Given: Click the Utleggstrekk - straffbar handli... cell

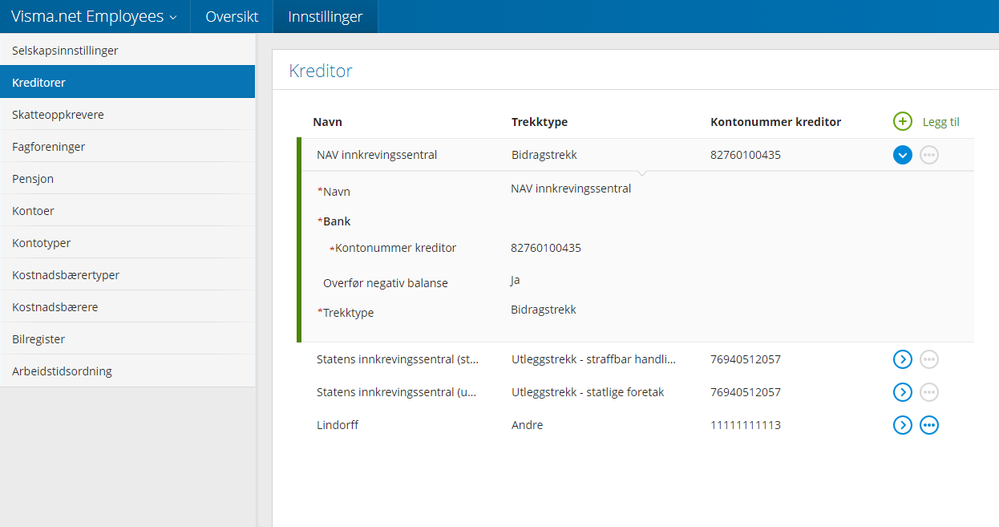Looking at the screenshot, I should (593, 359).
